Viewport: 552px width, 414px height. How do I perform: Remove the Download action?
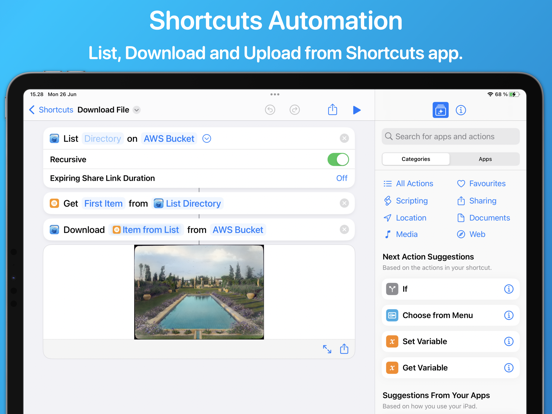tap(344, 230)
